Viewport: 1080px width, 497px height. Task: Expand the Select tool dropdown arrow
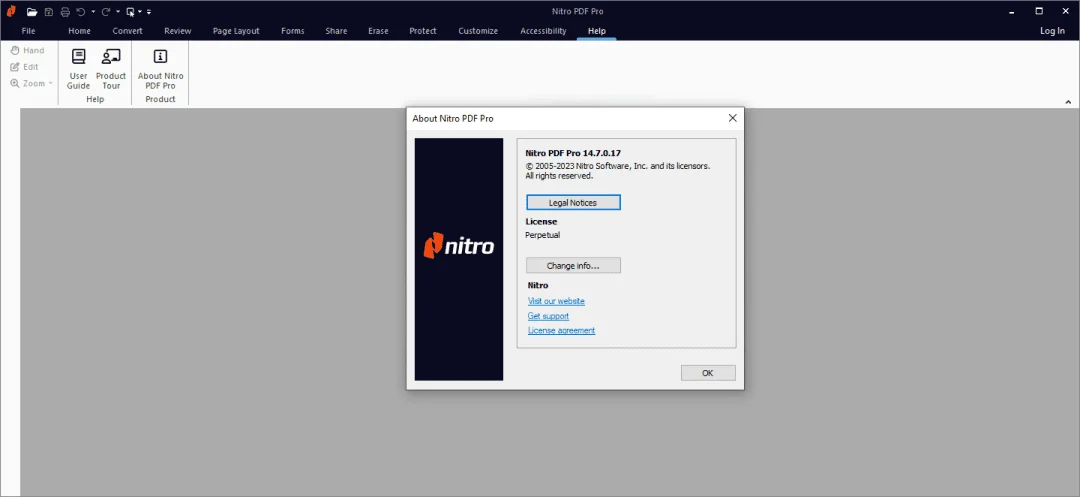(x=140, y=12)
